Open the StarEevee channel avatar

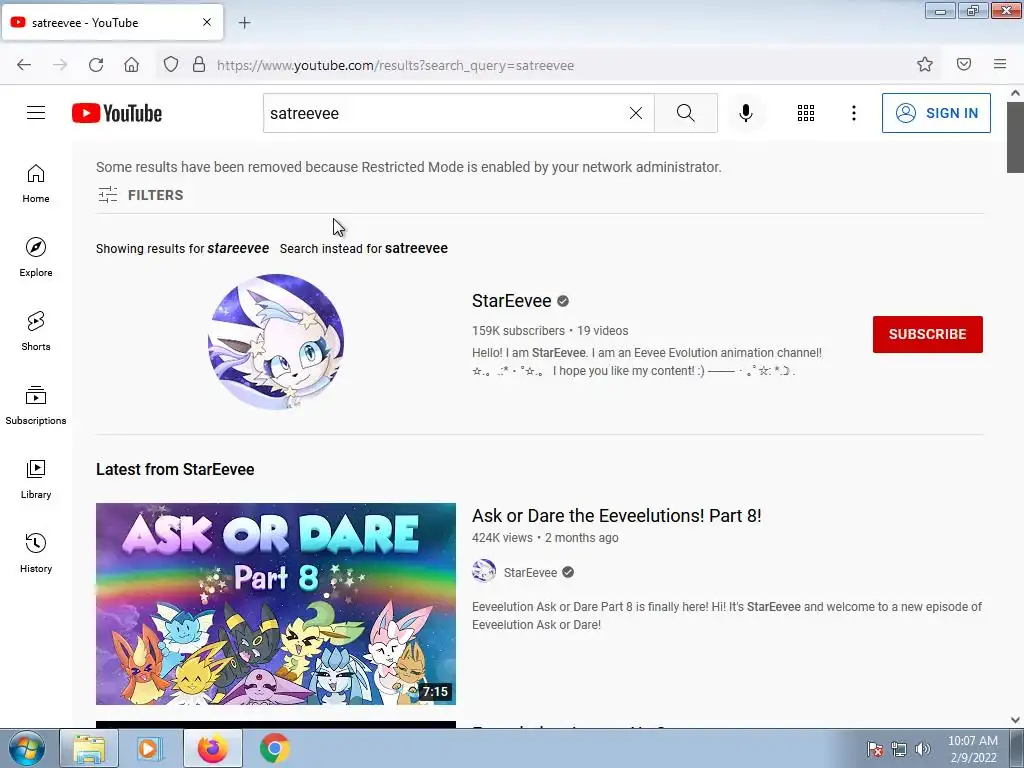(276, 342)
